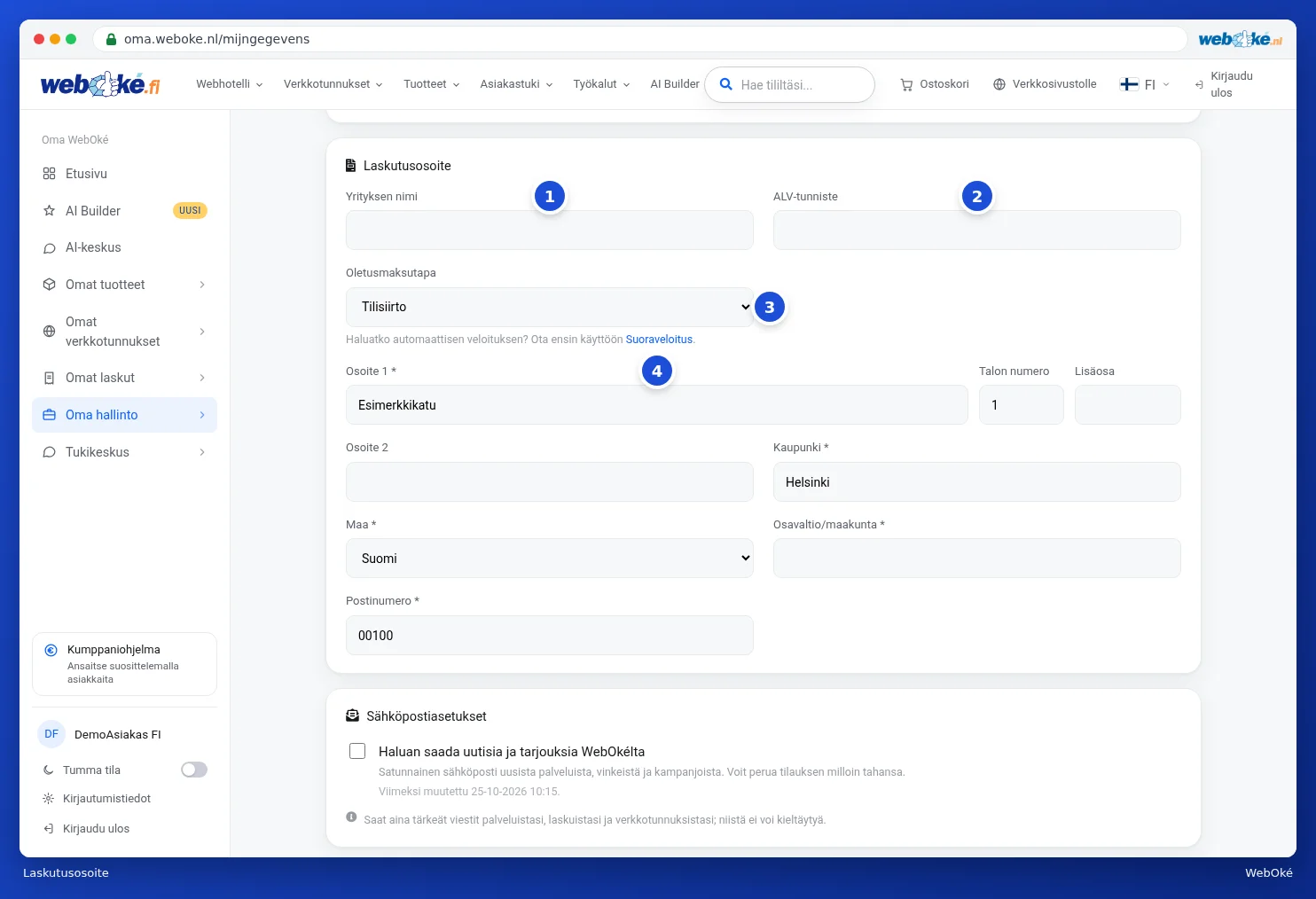Click the WebOké.fi logo in header
Image resolution: width=1316 pixels, height=899 pixels.
click(100, 84)
